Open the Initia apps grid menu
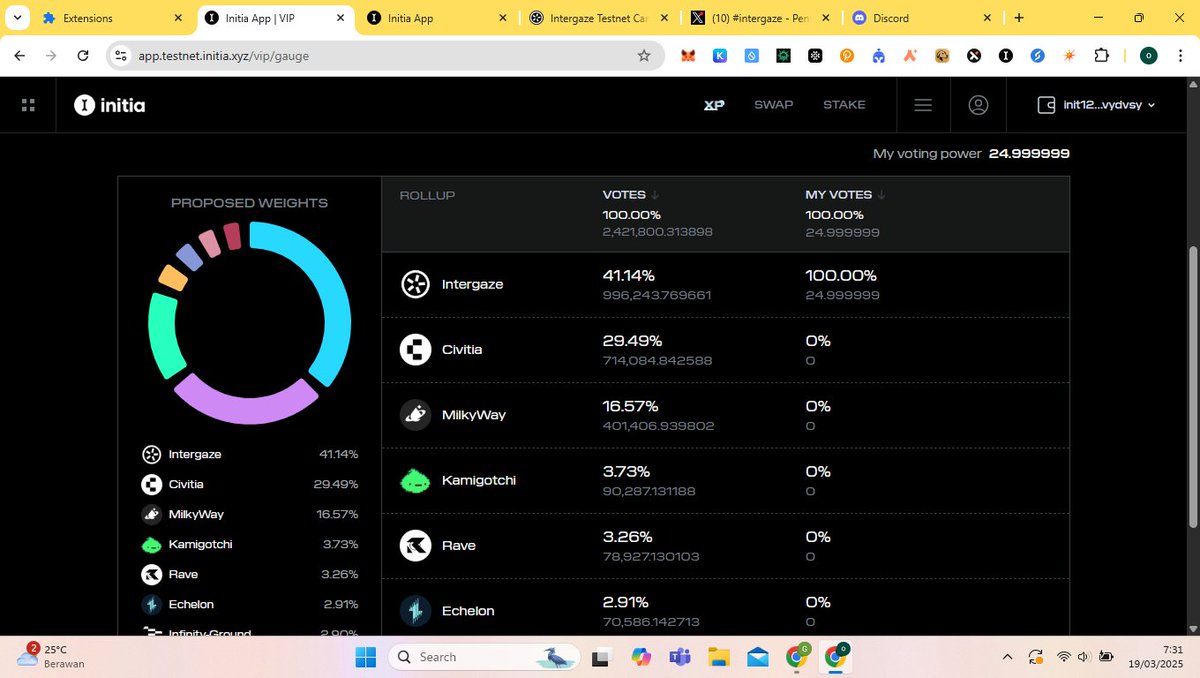Viewport: 1200px width, 678px height. click(28, 105)
